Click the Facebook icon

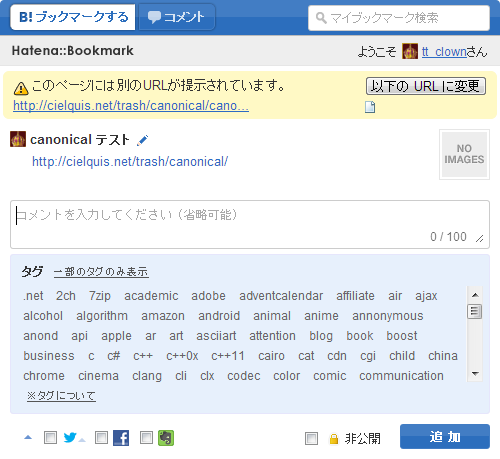coord(121,438)
